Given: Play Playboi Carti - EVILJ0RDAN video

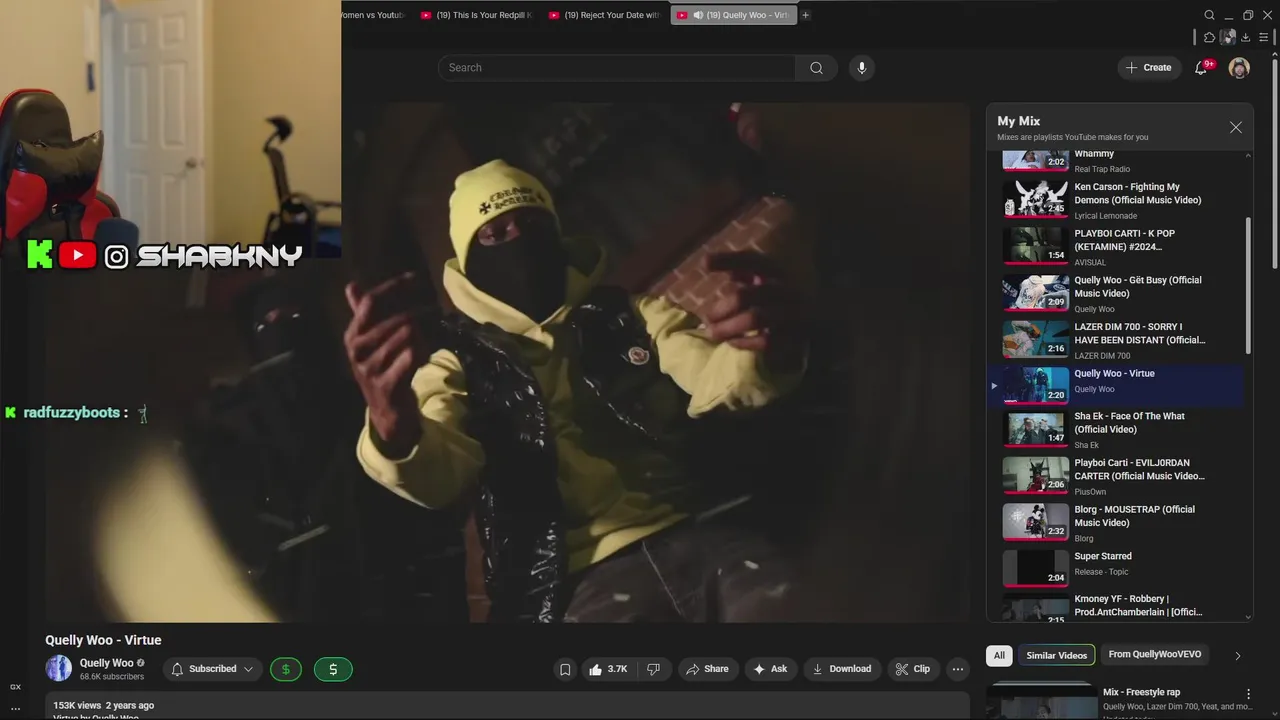Looking at the screenshot, I should point(1121,477).
